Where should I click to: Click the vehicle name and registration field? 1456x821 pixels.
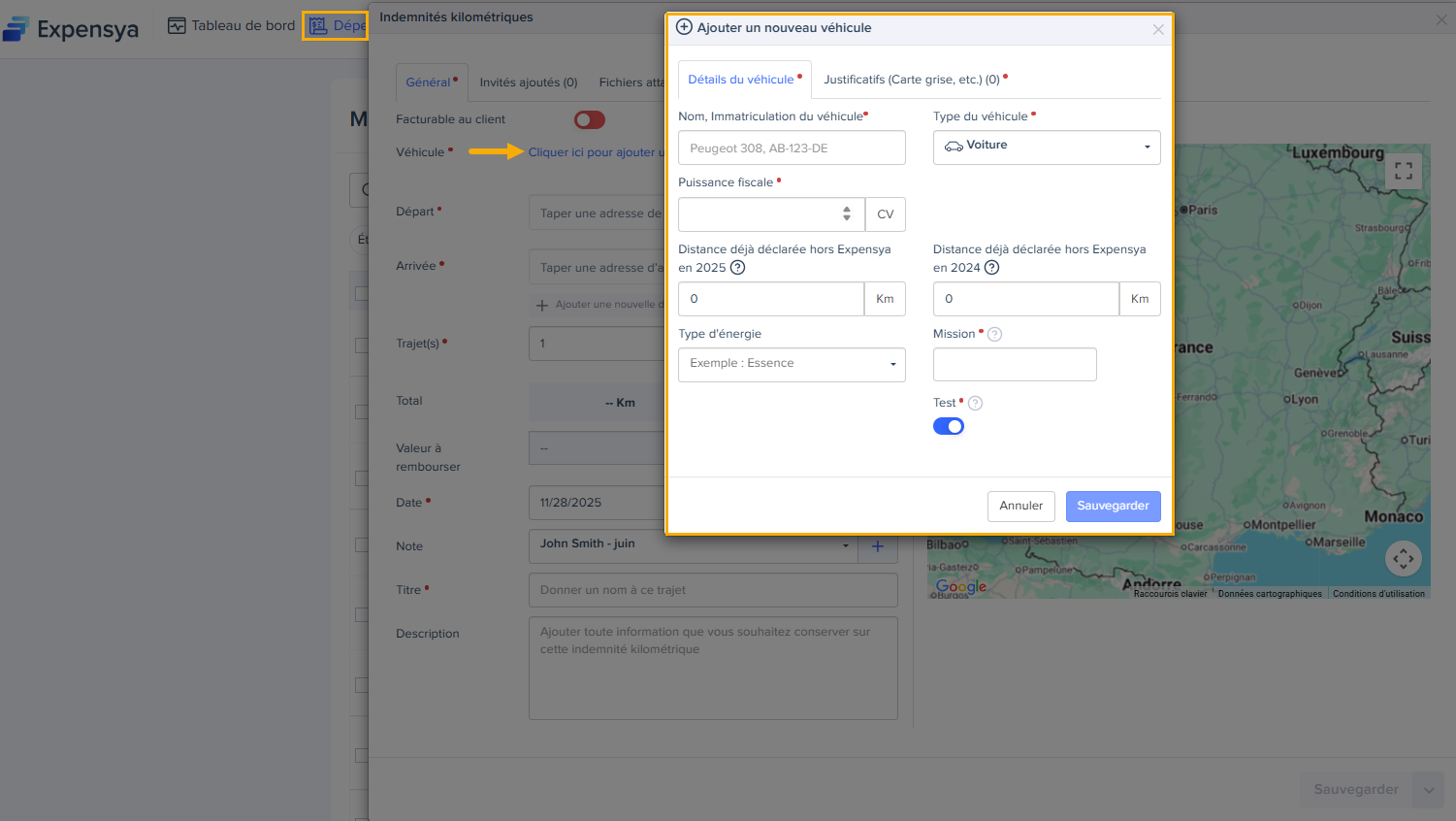click(x=792, y=148)
